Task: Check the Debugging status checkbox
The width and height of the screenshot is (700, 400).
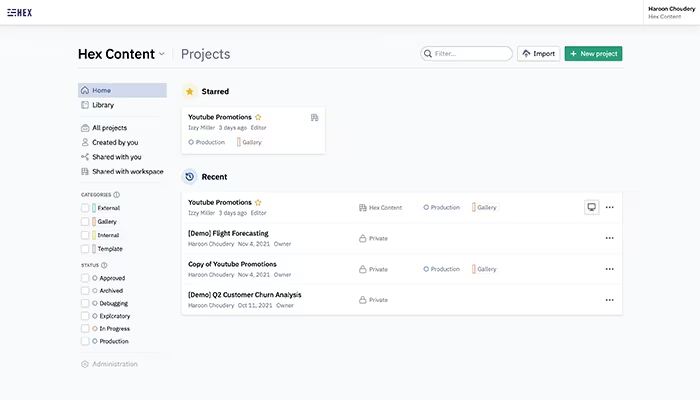Action: pyautogui.click(x=85, y=303)
